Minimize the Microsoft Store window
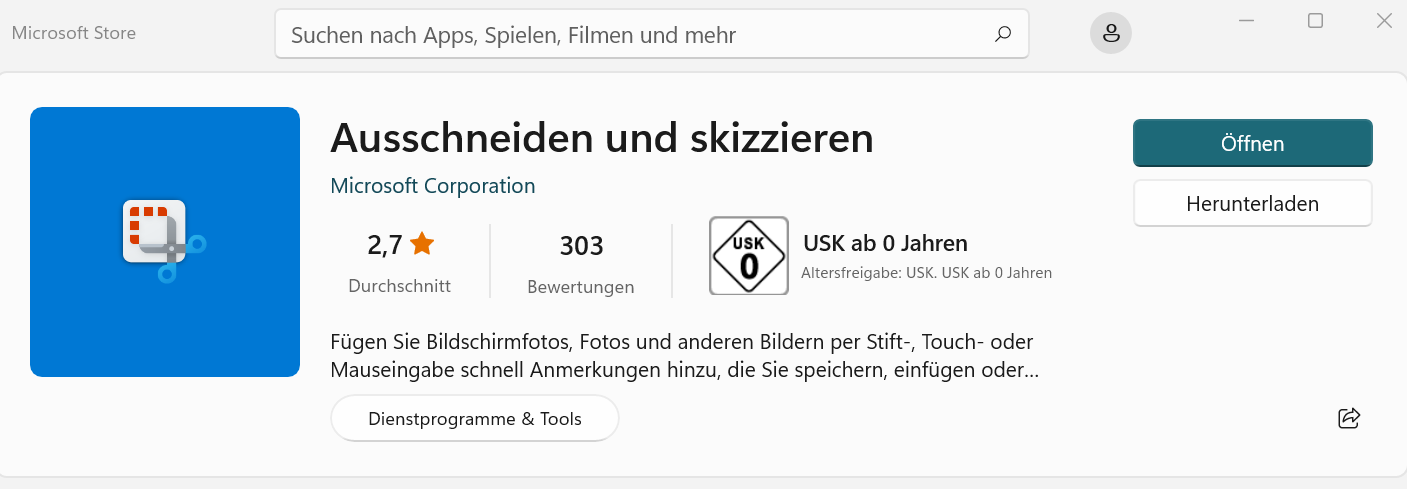The image size is (1407, 489). pyautogui.click(x=1247, y=20)
